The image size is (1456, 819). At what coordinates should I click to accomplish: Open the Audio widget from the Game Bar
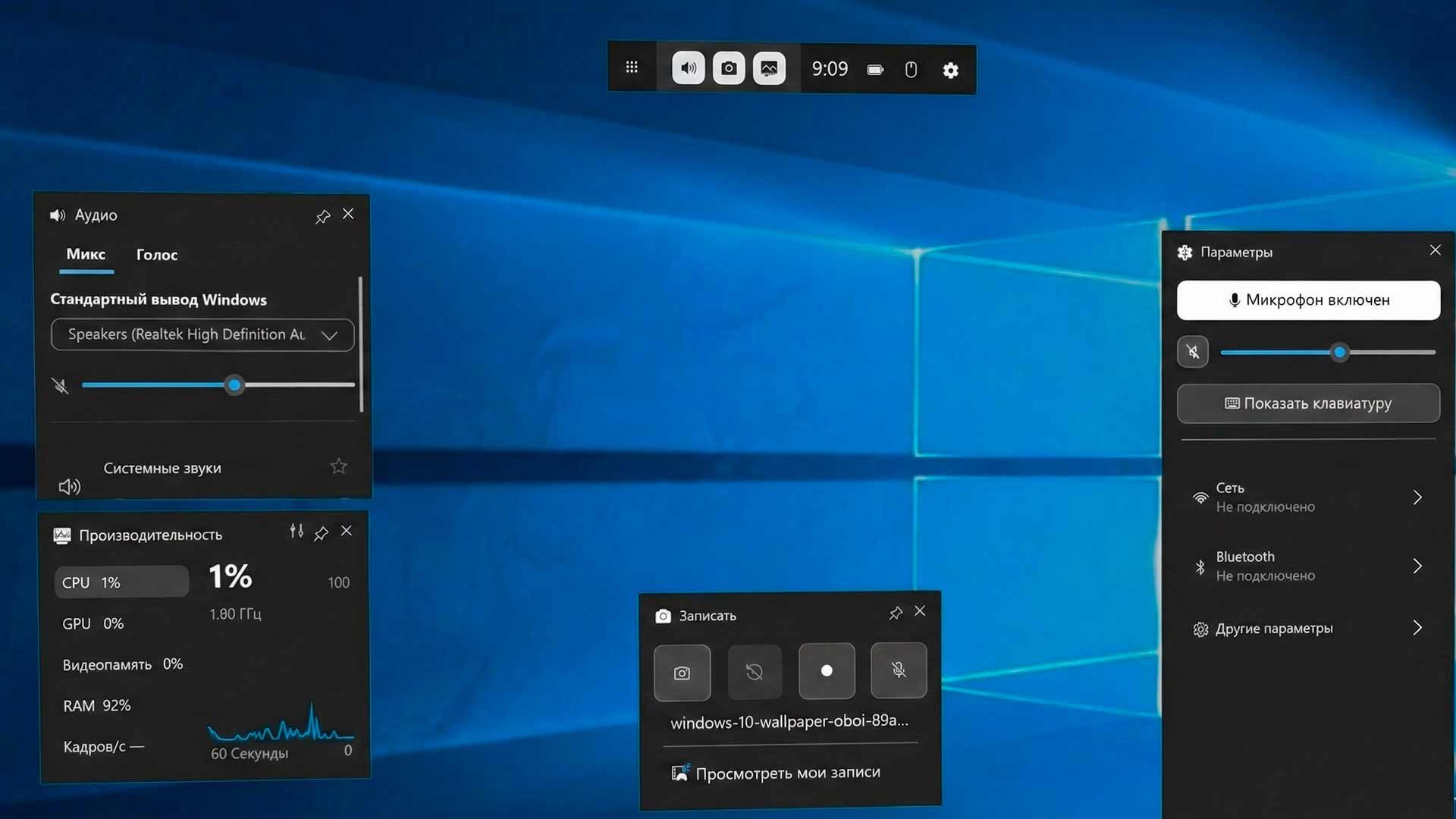click(687, 67)
